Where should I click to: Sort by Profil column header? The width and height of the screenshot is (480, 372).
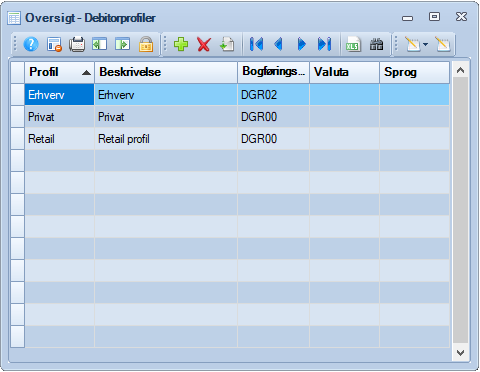[60, 72]
